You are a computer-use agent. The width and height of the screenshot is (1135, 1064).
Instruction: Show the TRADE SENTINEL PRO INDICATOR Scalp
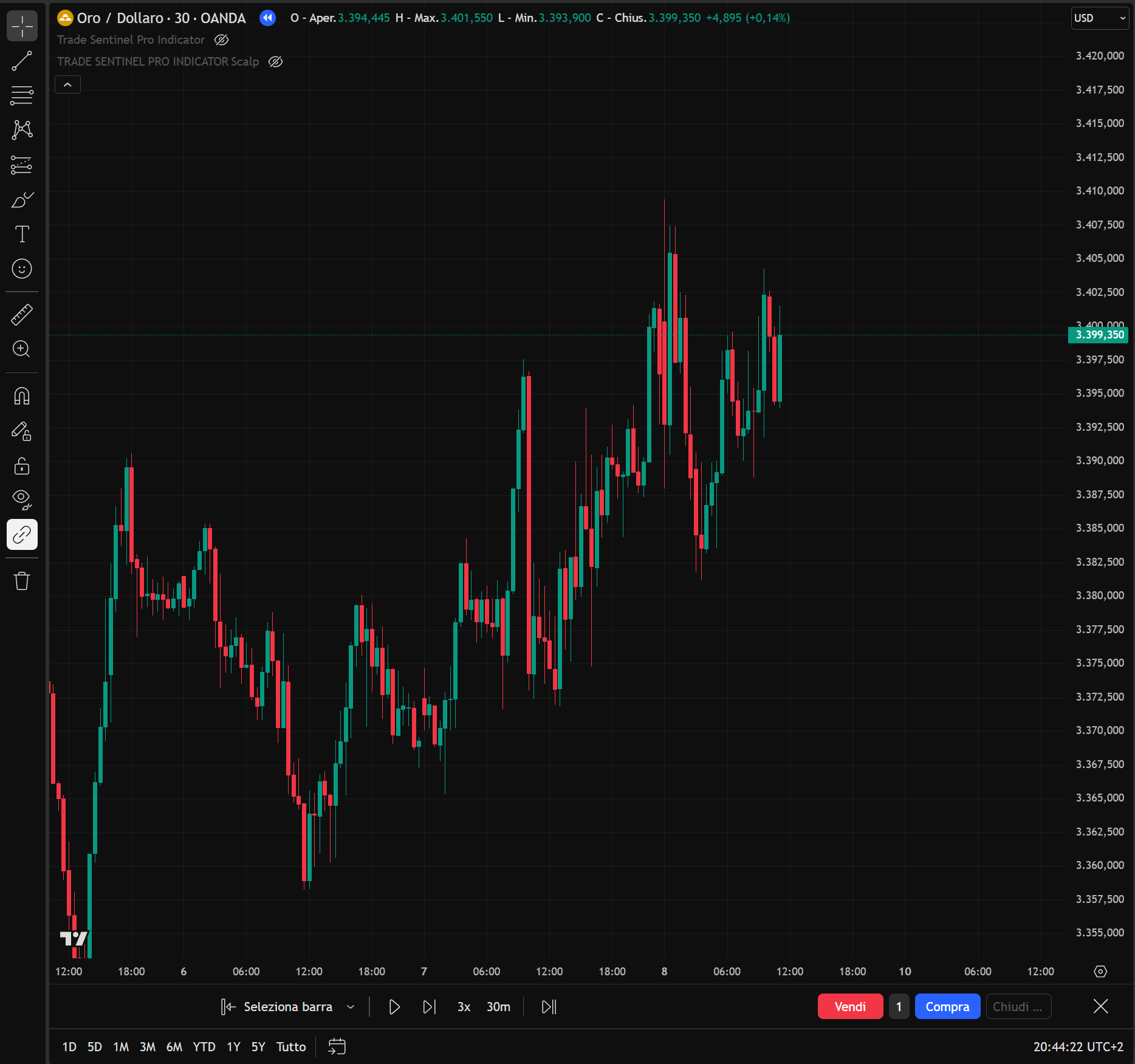(x=275, y=62)
